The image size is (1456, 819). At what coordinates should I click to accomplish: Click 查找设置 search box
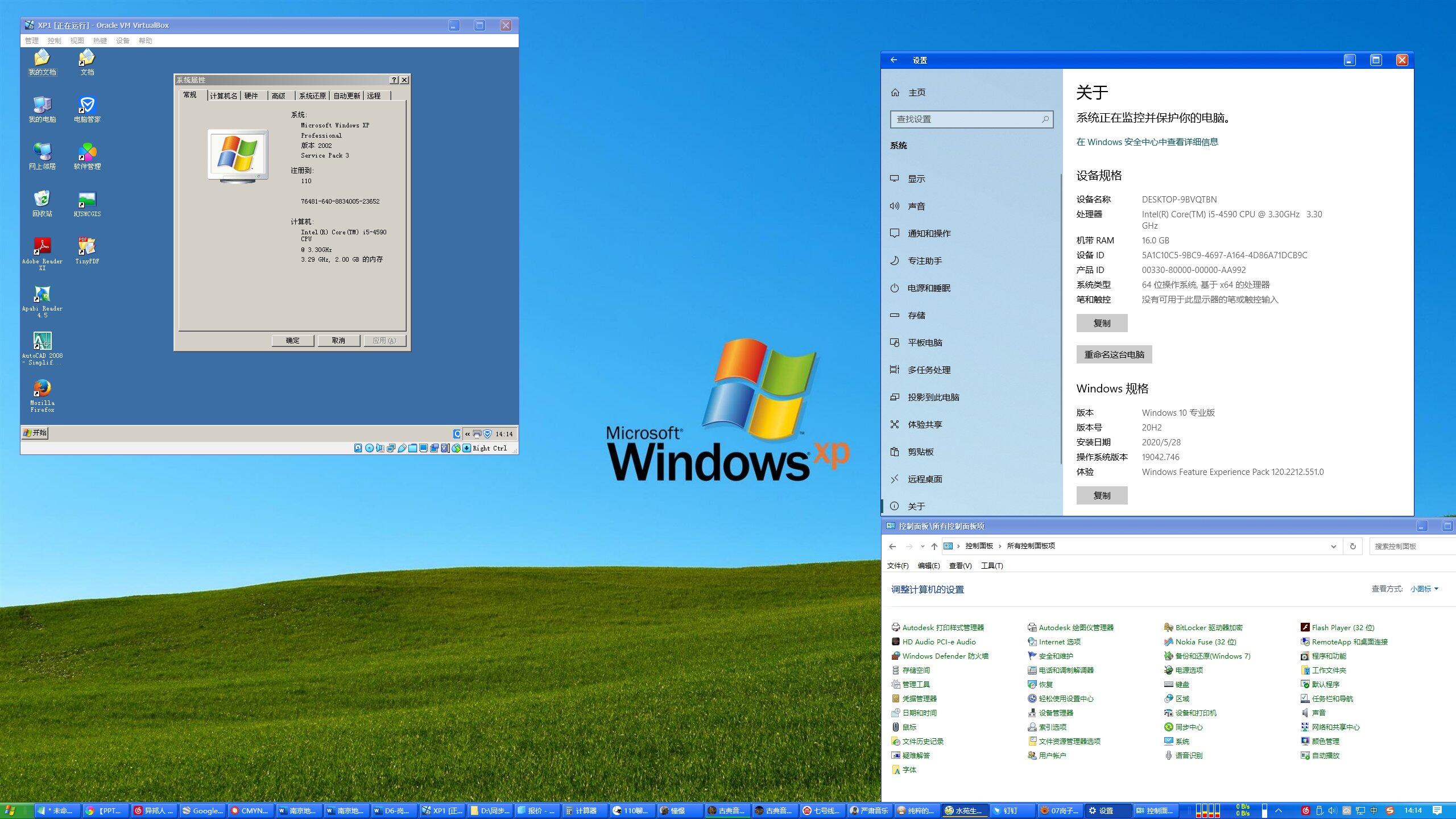pyautogui.click(x=971, y=119)
